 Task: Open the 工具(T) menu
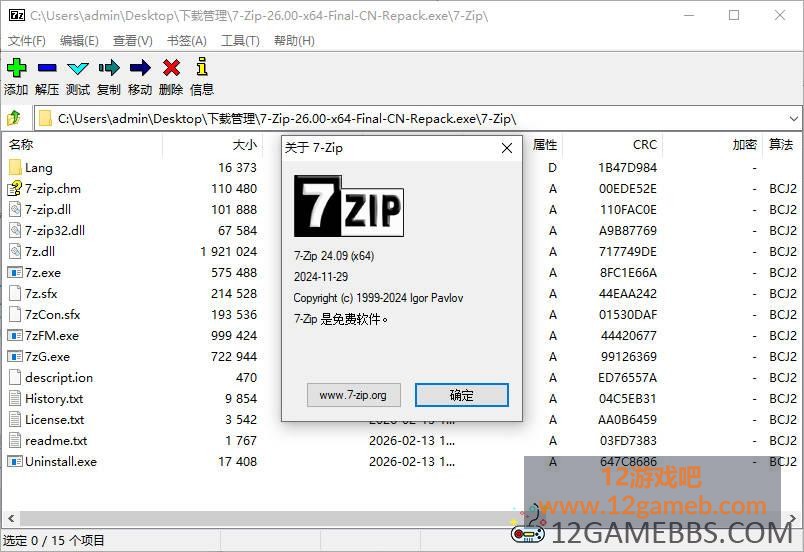(240, 40)
